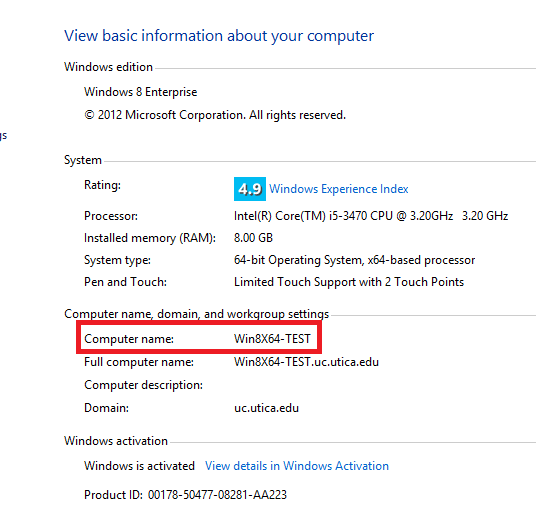Click the Computer description label
This screenshot has height=521, width=536.
[x=143, y=385]
